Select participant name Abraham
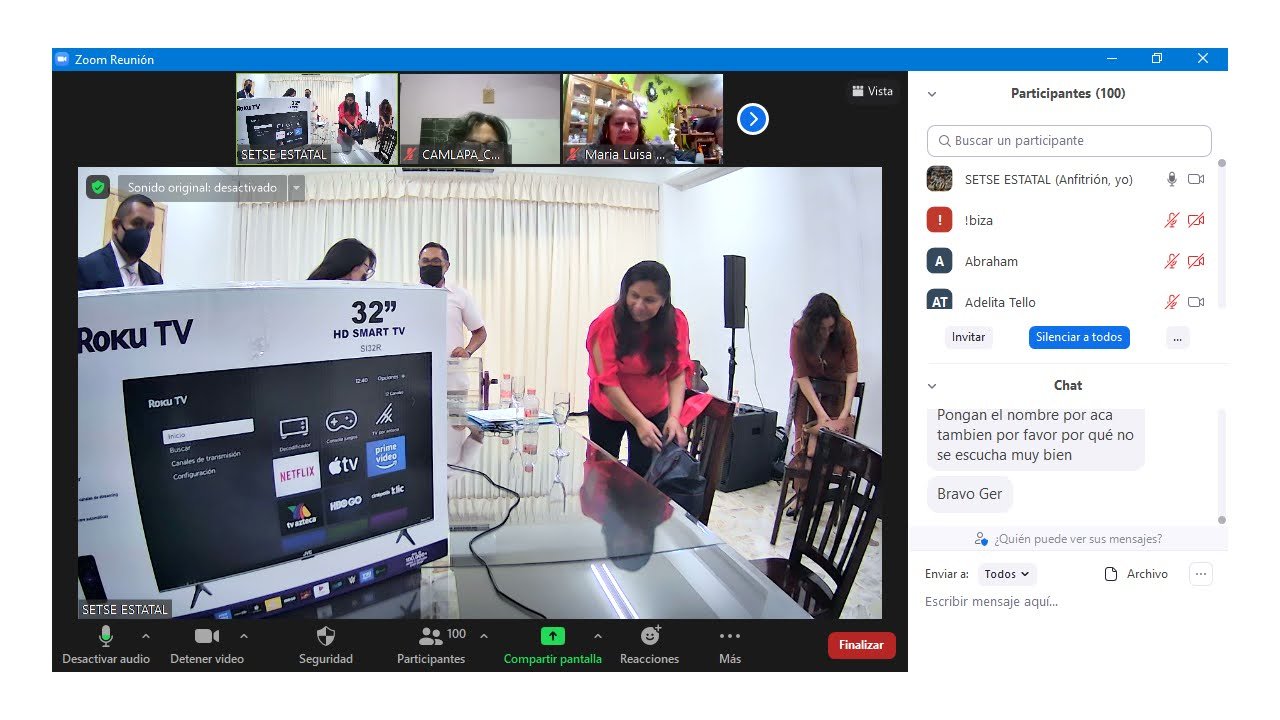The image size is (1280, 720). coord(991,262)
